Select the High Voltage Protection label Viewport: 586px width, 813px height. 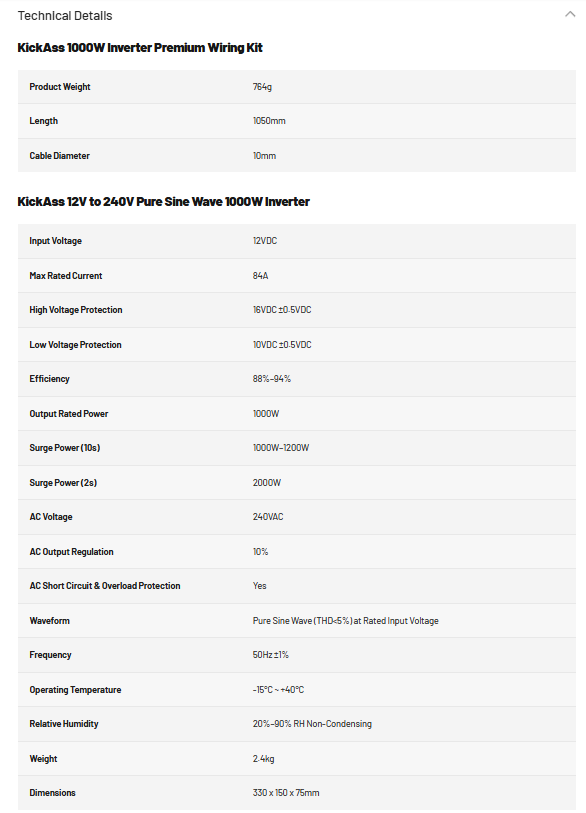click(76, 310)
